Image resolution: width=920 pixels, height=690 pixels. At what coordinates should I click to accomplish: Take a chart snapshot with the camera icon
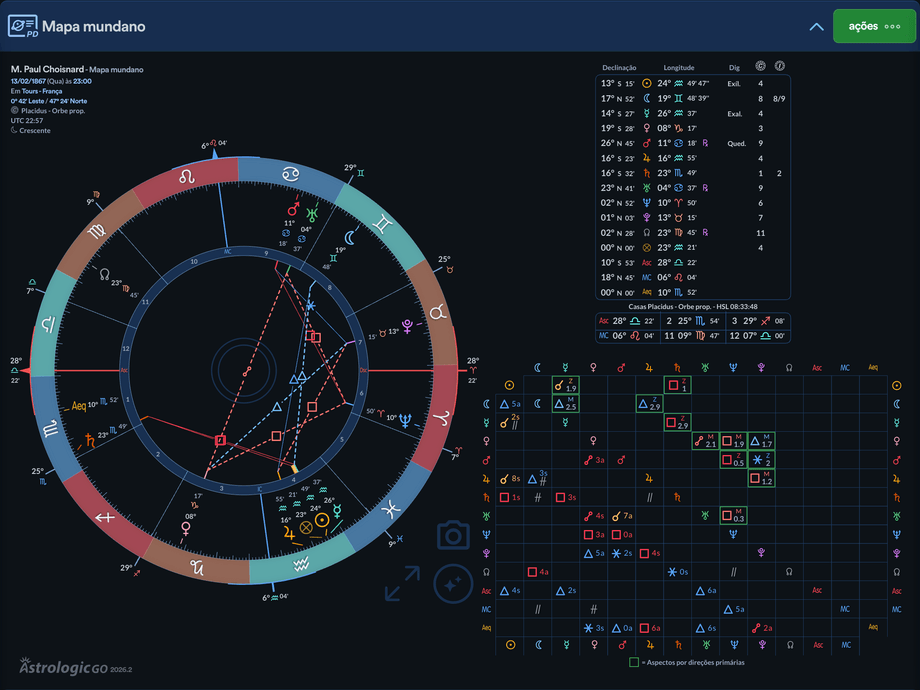(x=453, y=535)
